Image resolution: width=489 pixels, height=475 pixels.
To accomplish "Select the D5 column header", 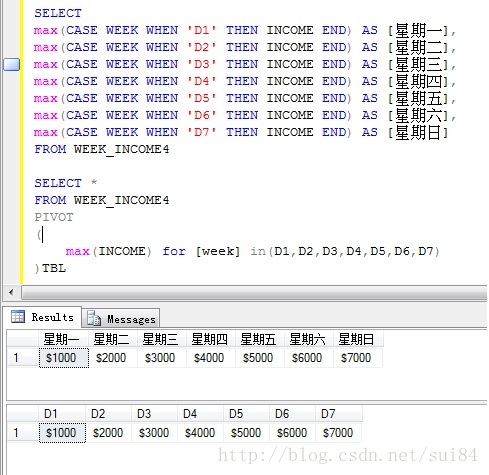I will pyautogui.click(x=246, y=414).
